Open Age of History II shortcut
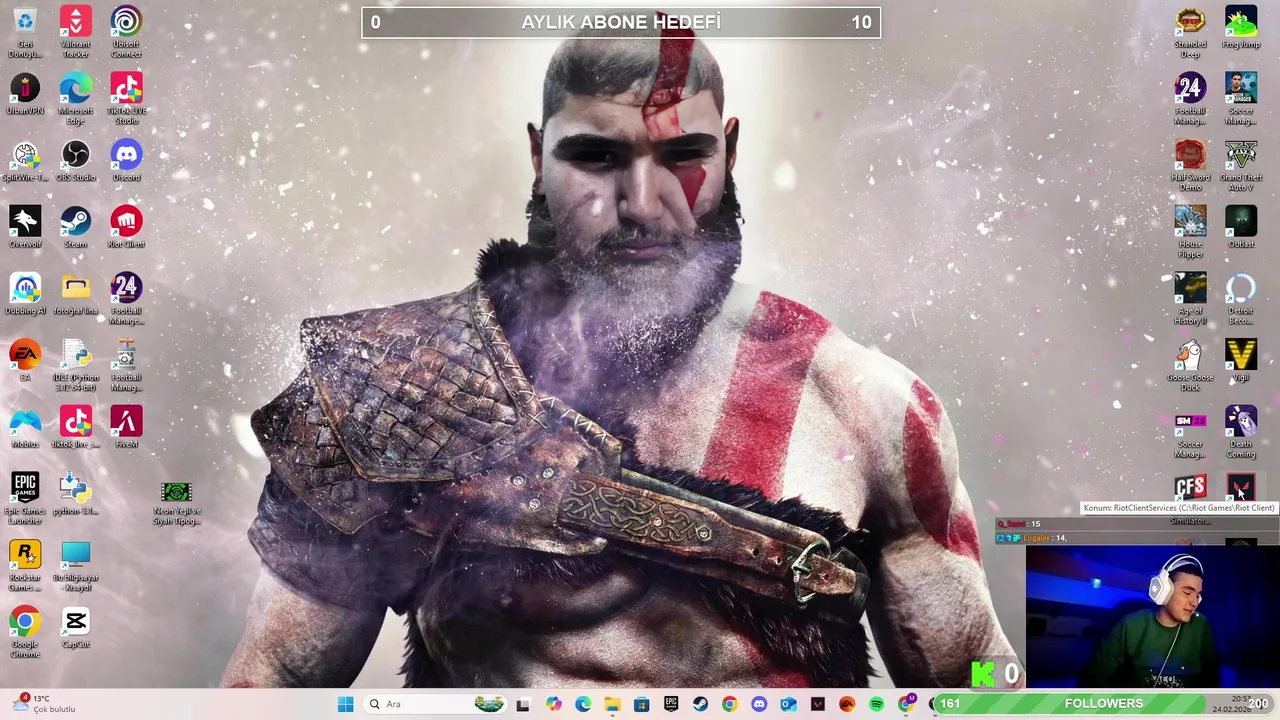Image resolution: width=1280 pixels, height=720 pixels. point(1190,299)
